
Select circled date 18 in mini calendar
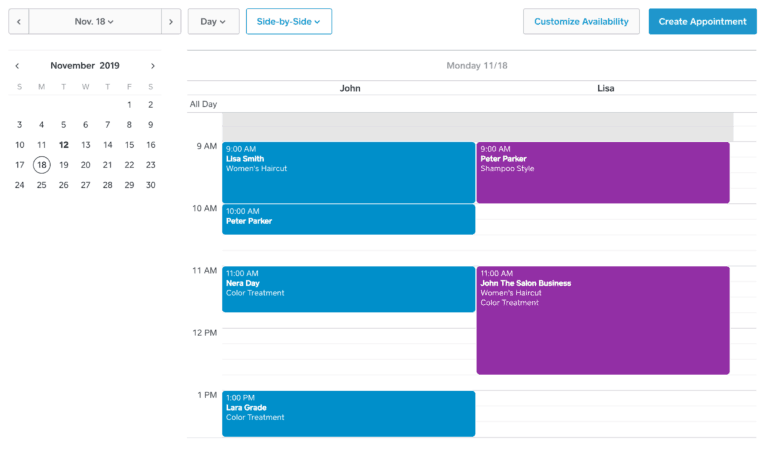click(41, 165)
